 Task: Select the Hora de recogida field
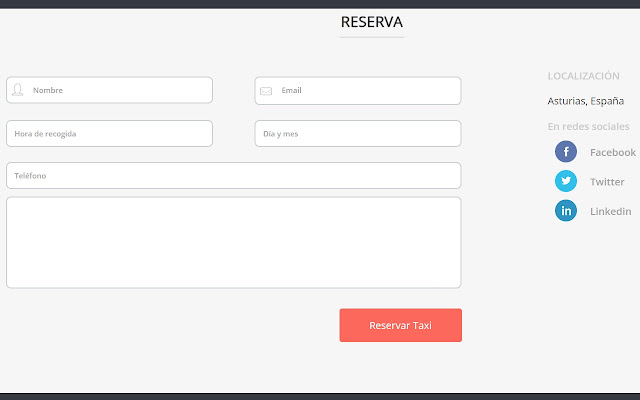point(109,133)
